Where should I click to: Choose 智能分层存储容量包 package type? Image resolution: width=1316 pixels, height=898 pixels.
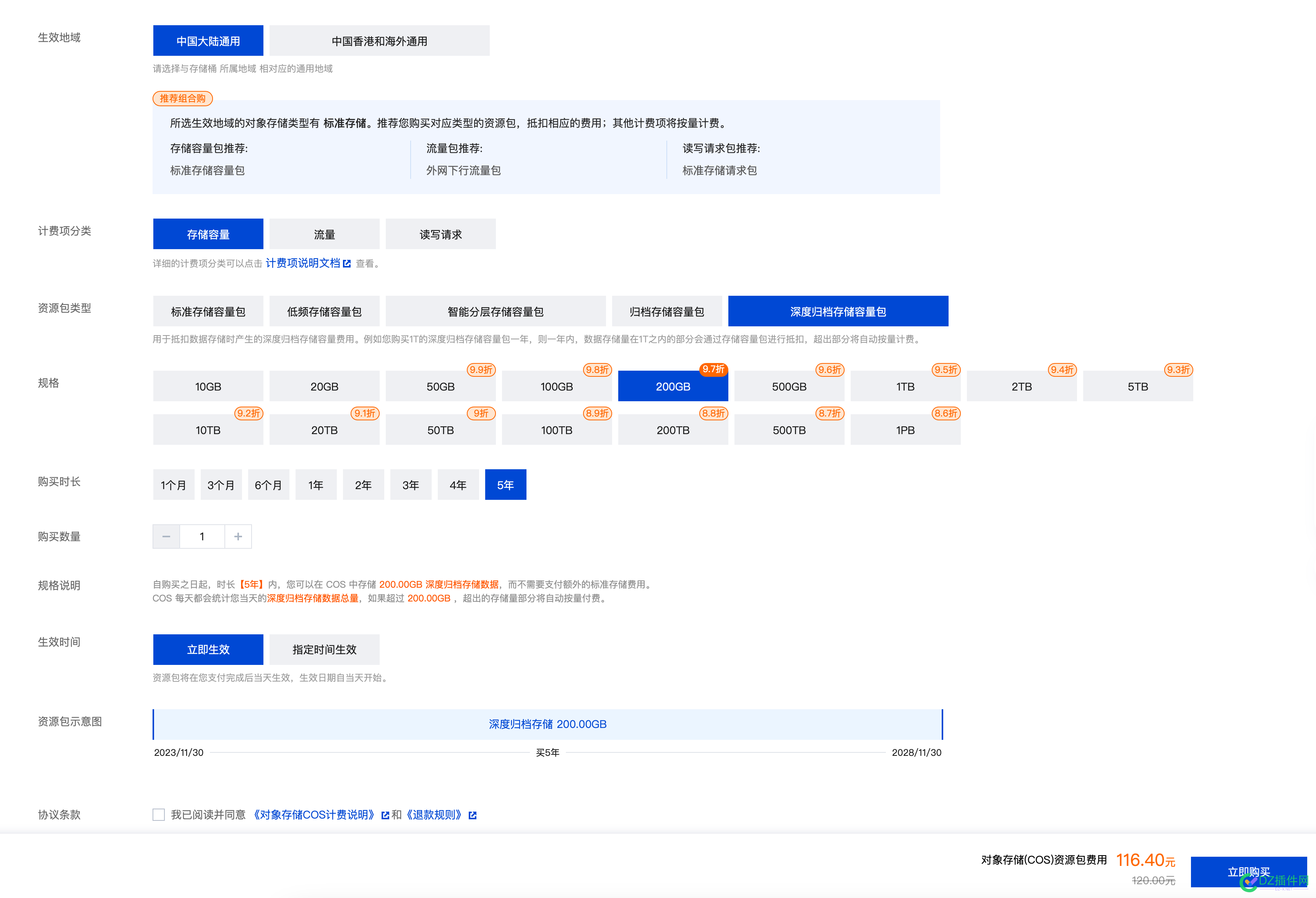(x=496, y=311)
